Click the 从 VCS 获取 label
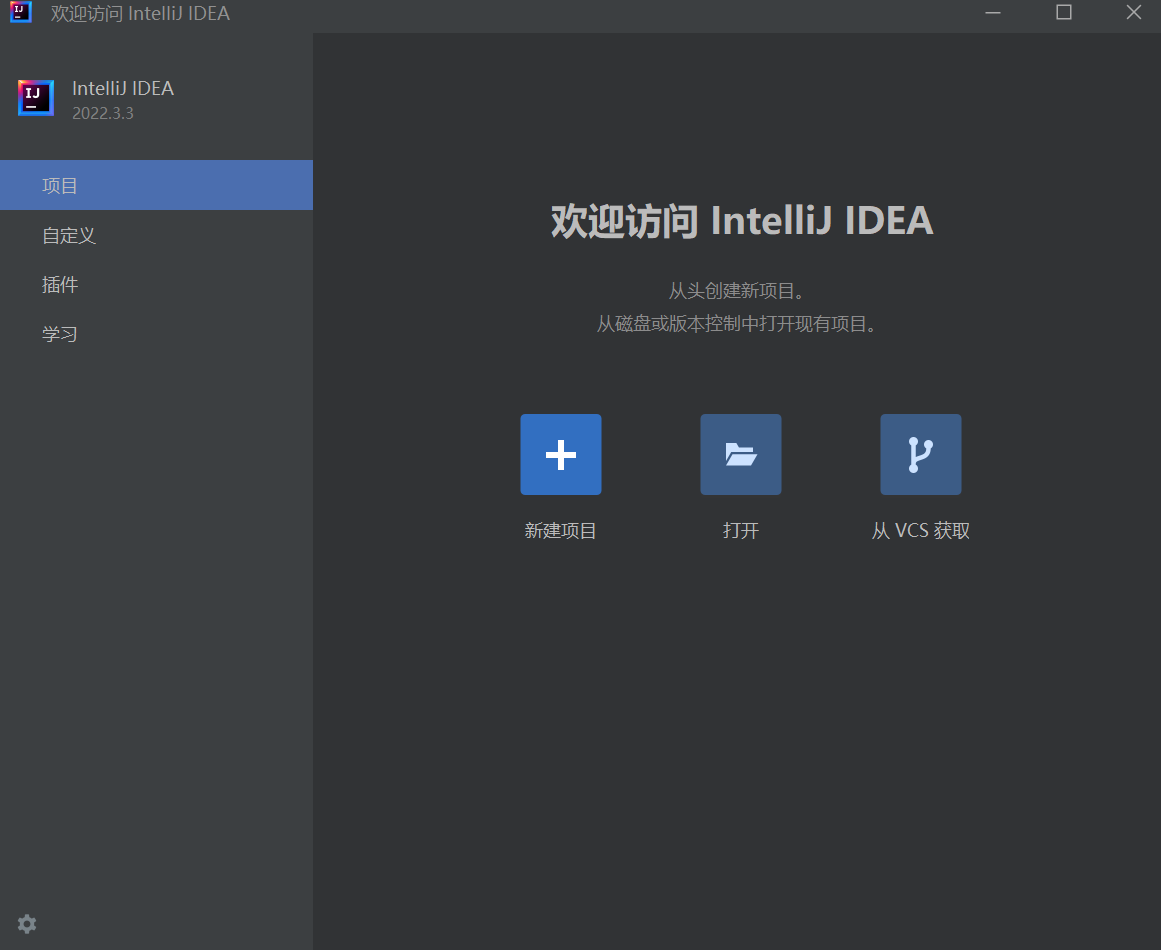1161x950 pixels. [920, 530]
